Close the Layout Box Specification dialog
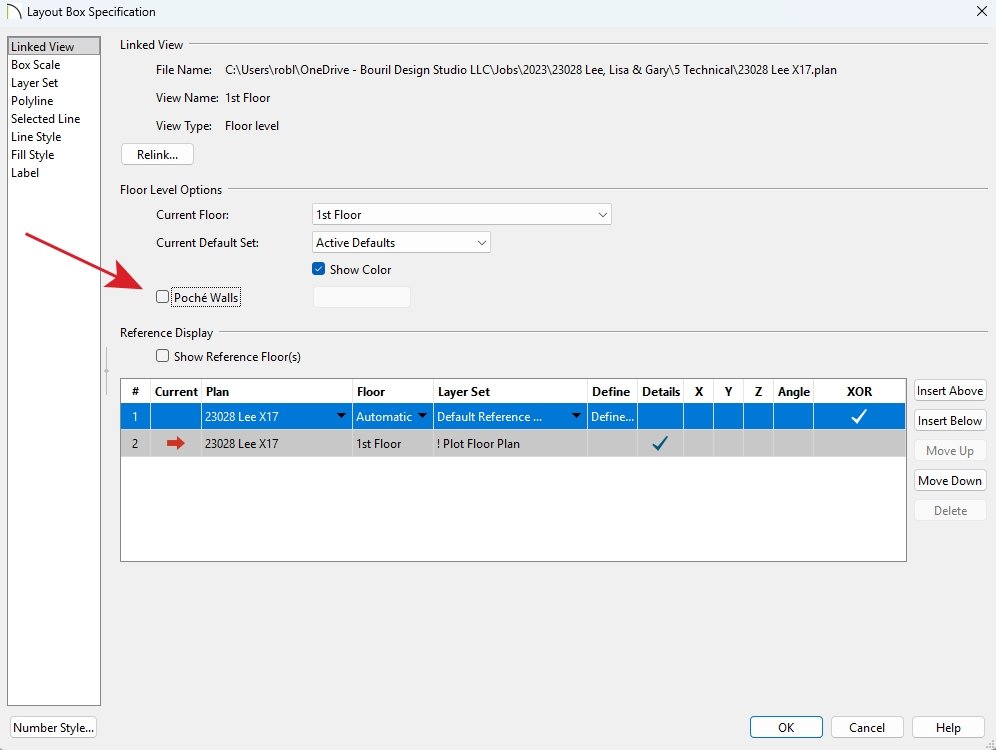Image resolution: width=996 pixels, height=750 pixels. pyautogui.click(x=979, y=12)
